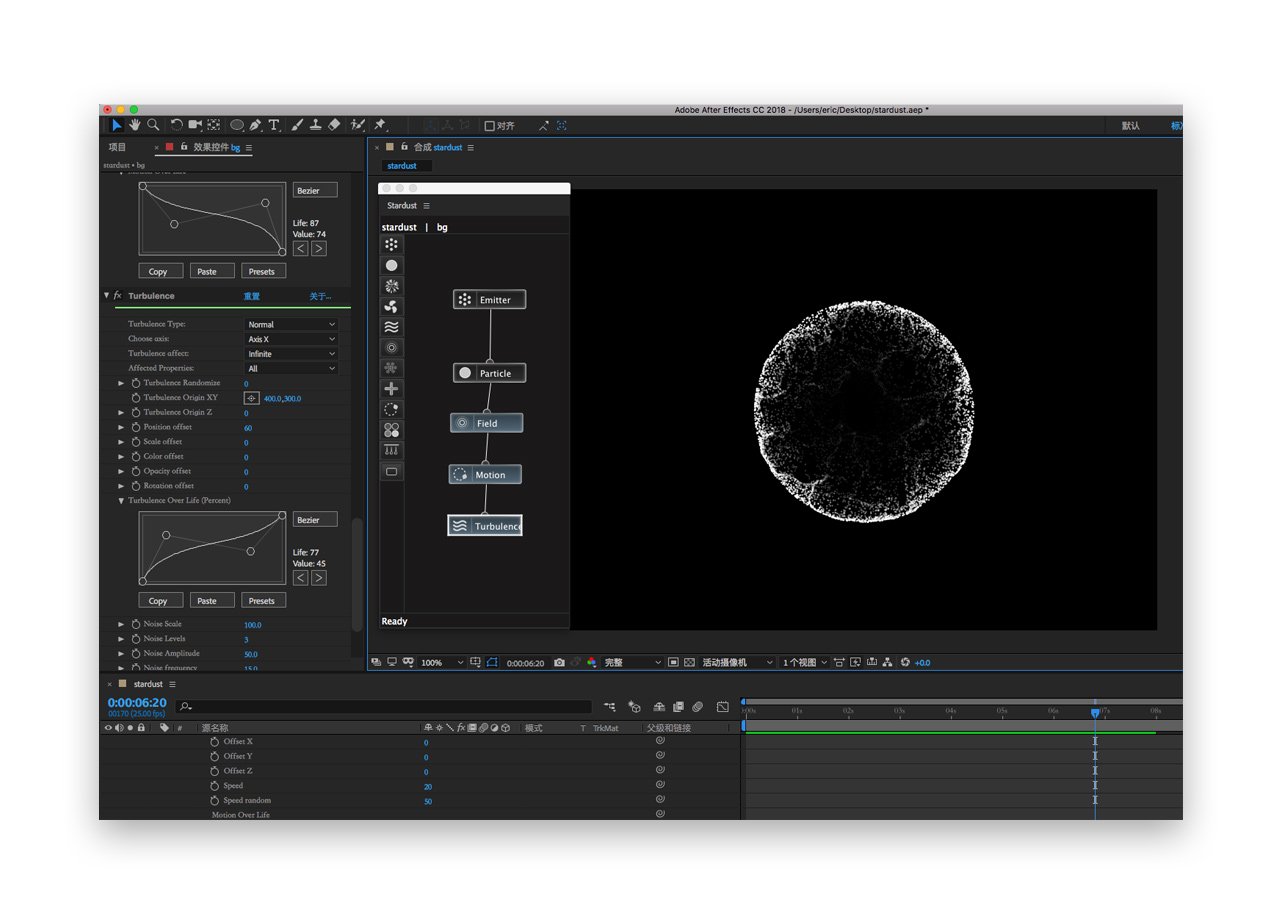Toggle stopwatch for Noise Scale
The width and height of the screenshot is (1280, 923).
(x=136, y=624)
